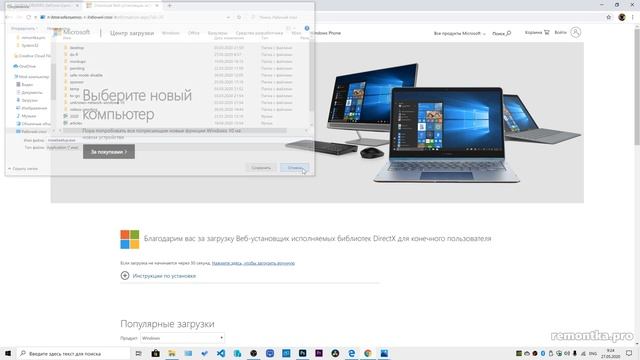
Task: Launch Photoshop from the taskbar
Action: 302,353
